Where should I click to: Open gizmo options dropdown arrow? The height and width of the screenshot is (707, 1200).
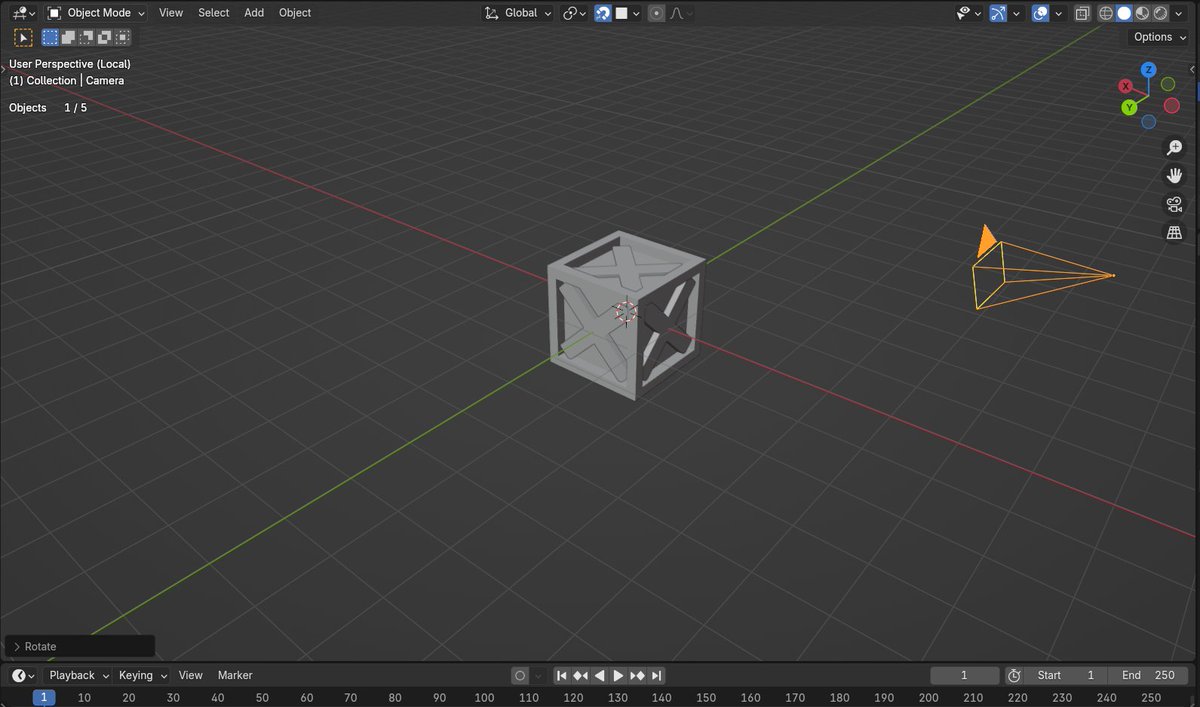point(1016,13)
